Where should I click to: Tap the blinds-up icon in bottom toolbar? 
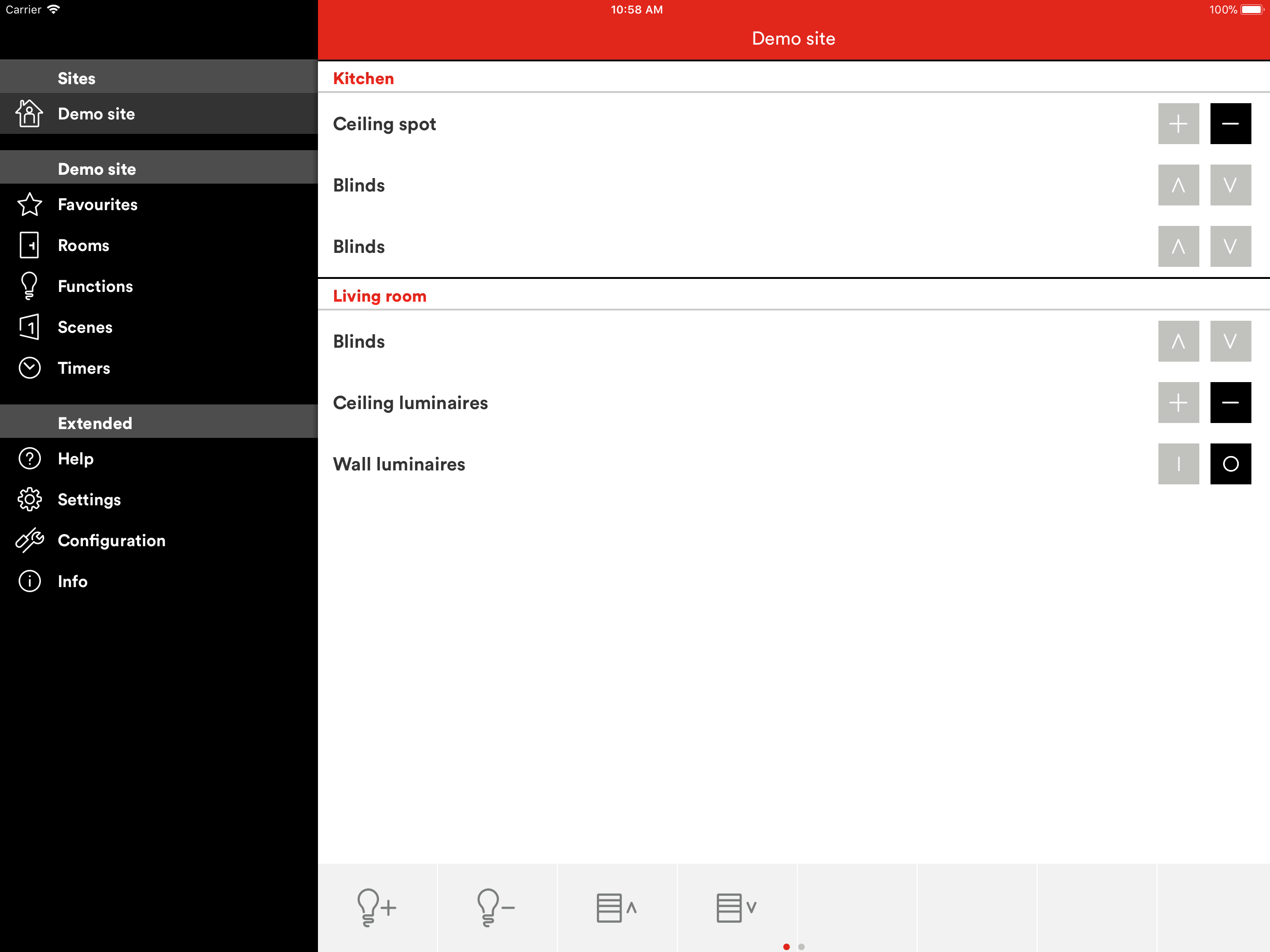coord(616,907)
